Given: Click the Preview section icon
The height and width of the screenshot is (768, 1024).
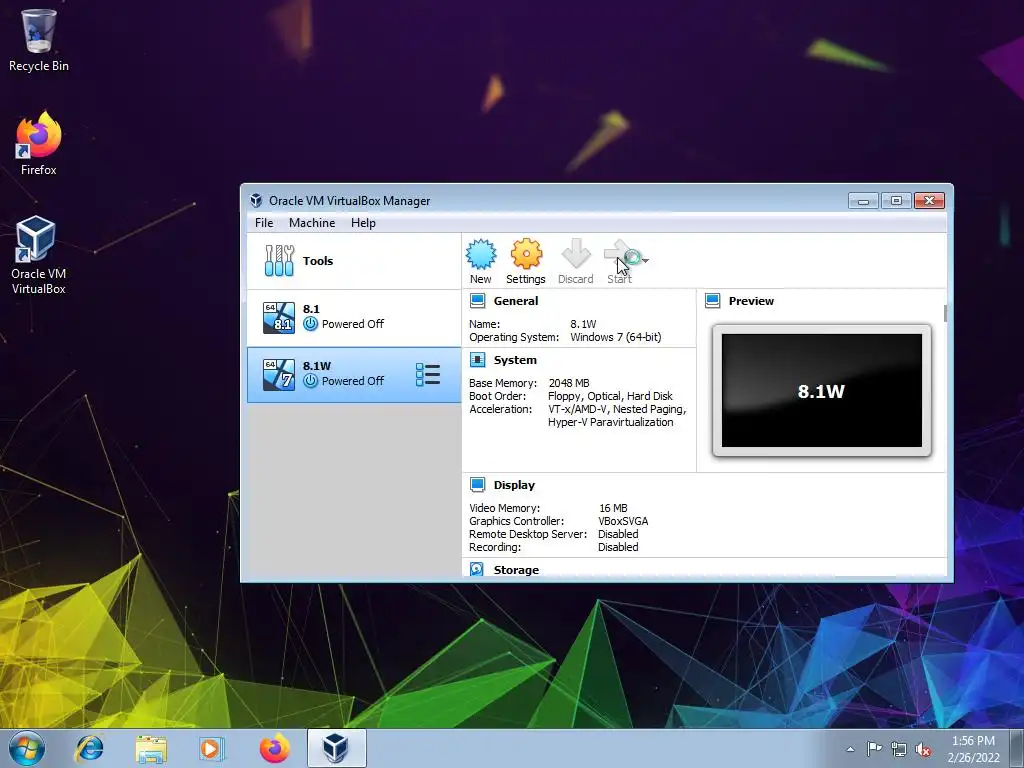Looking at the screenshot, I should [712, 301].
